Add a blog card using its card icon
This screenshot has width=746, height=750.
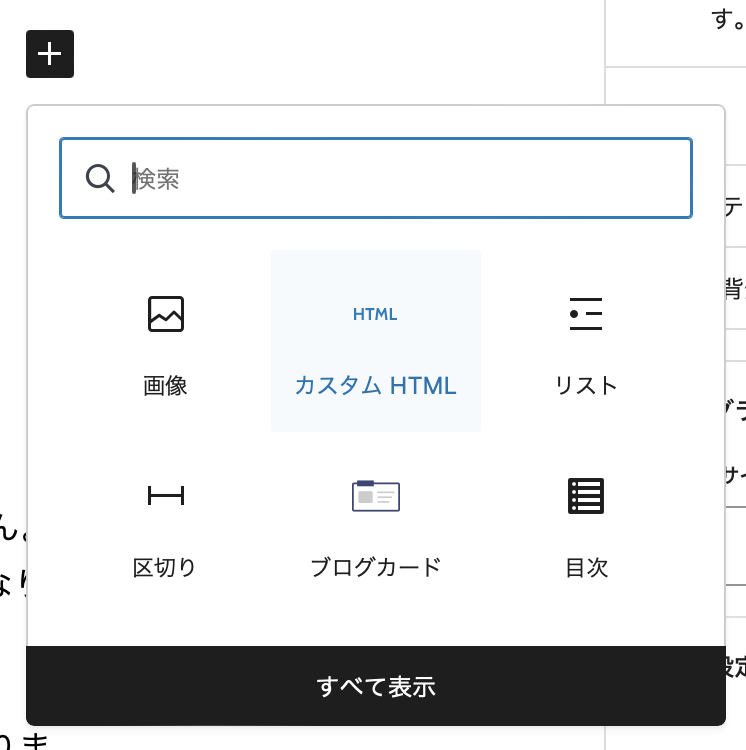(375, 496)
